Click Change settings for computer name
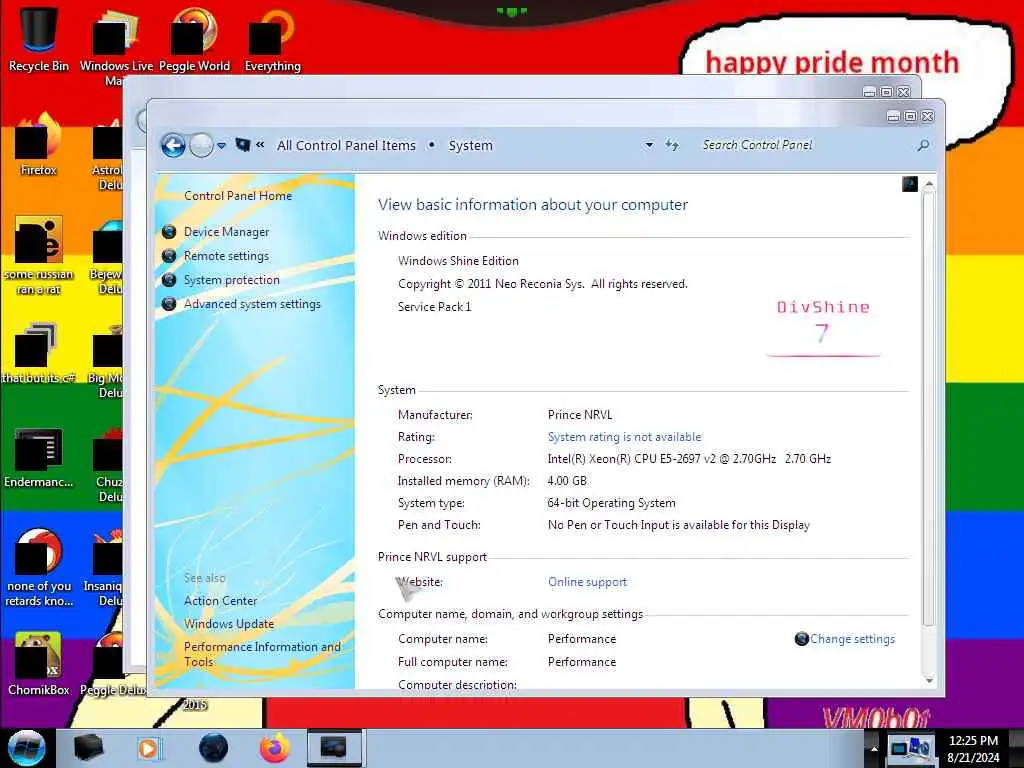The height and width of the screenshot is (768, 1024). pos(852,639)
